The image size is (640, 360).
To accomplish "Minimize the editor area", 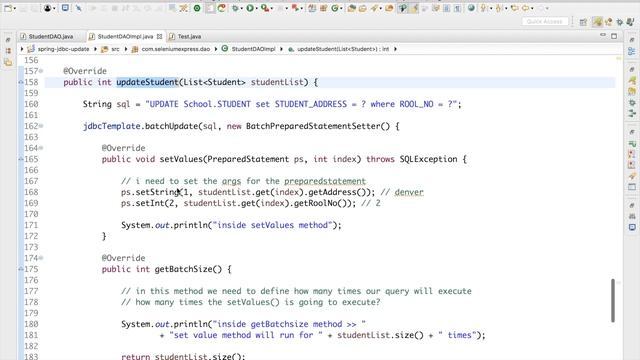I will 603,36.
